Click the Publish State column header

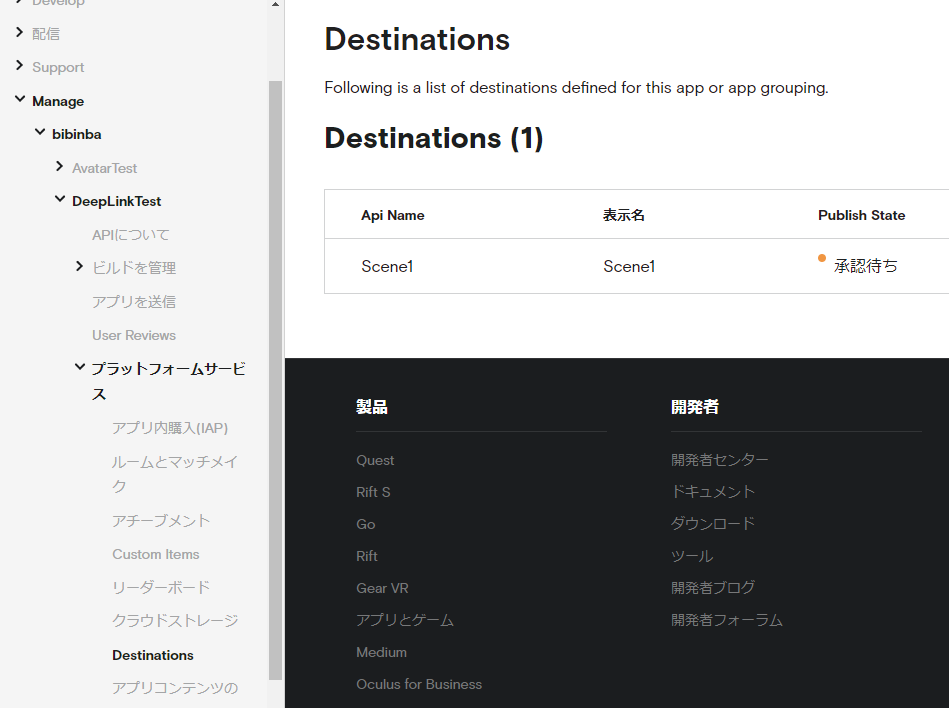[x=862, y=215]
